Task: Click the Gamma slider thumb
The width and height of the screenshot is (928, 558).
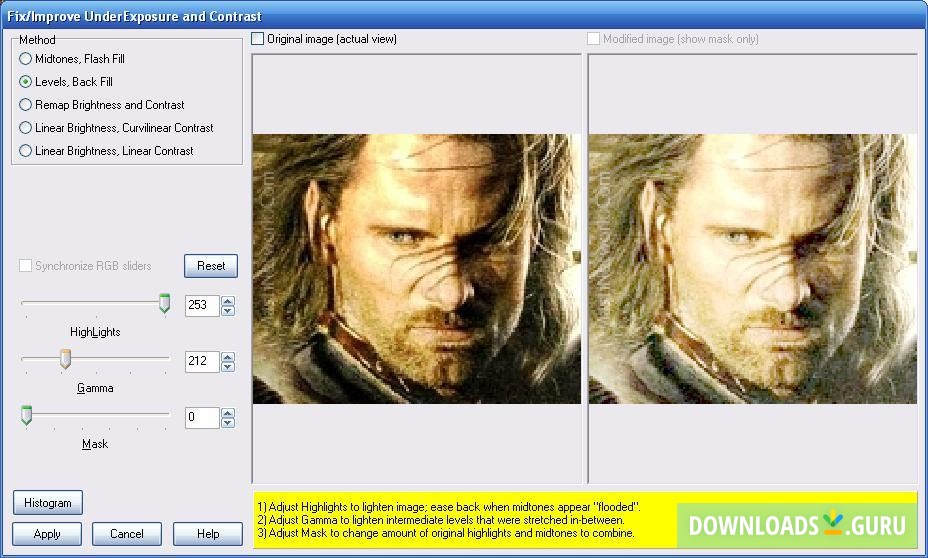Action: click(66, 359)
